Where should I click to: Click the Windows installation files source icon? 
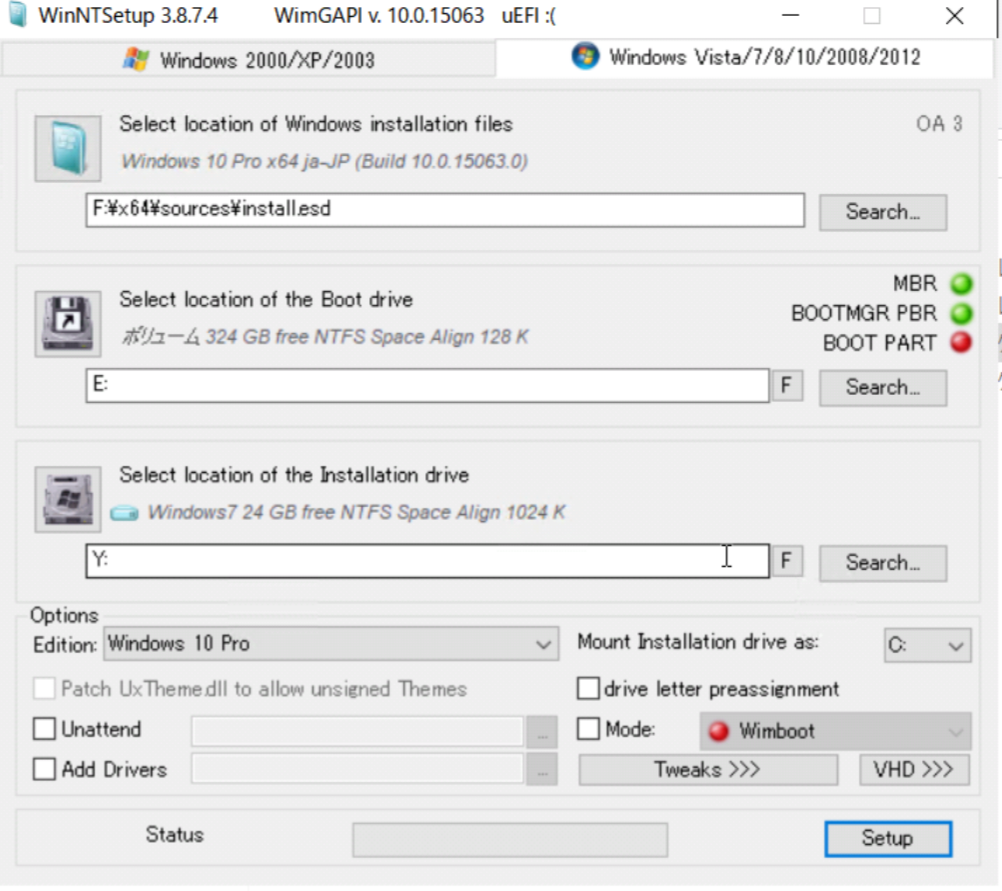[68, 148]
